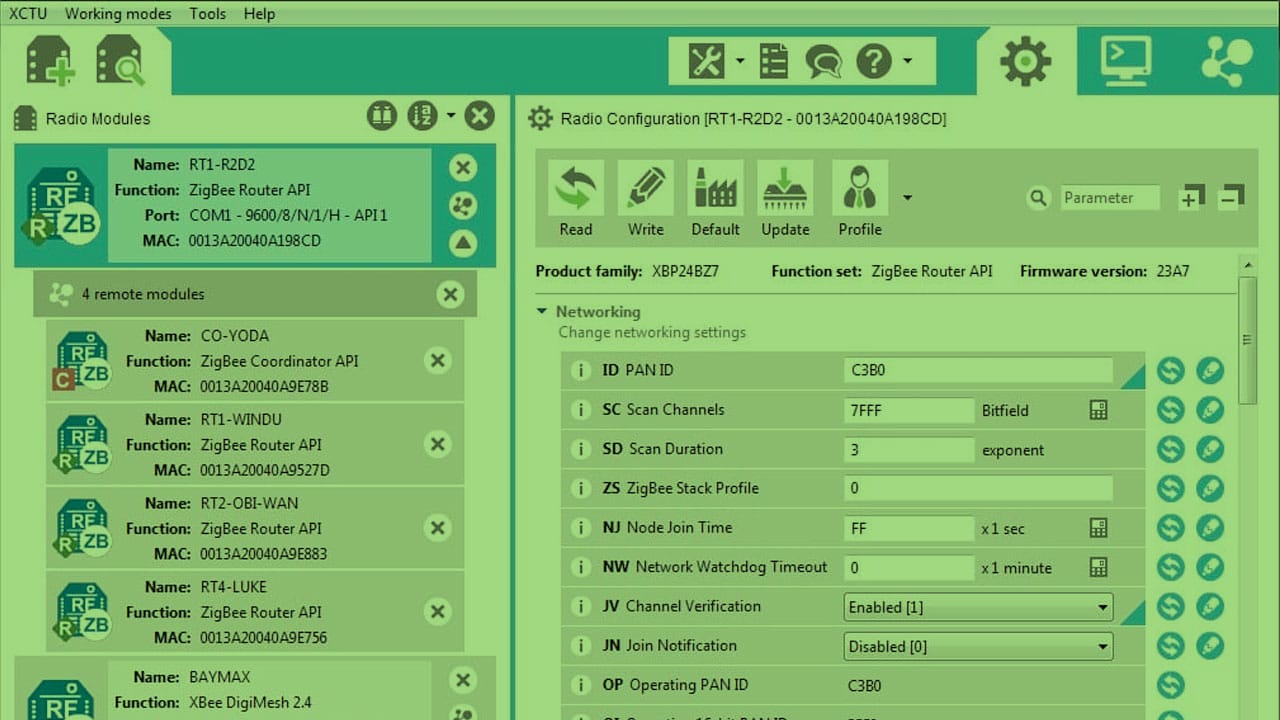Click the Parameter search field
The image size is (1280, 720).
coord(1110,198)
